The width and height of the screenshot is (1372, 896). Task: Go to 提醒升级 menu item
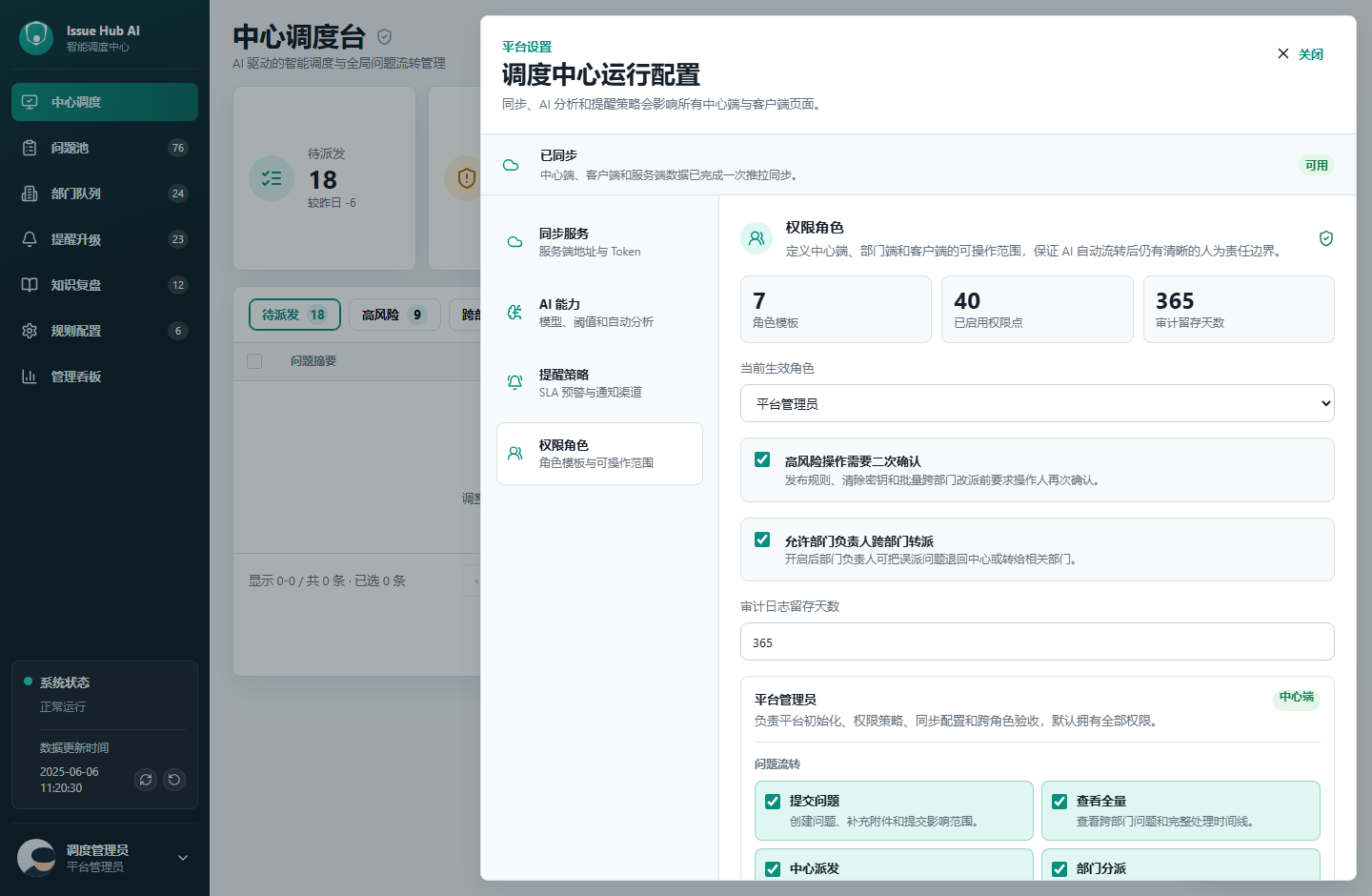point(105,239)
